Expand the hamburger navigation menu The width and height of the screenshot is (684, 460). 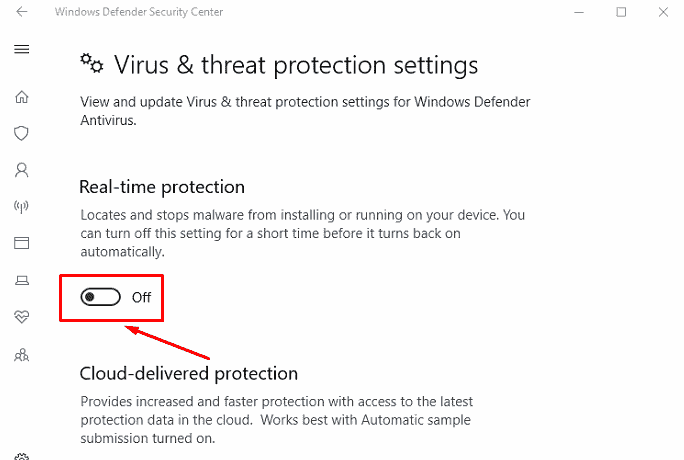(21, 49)
